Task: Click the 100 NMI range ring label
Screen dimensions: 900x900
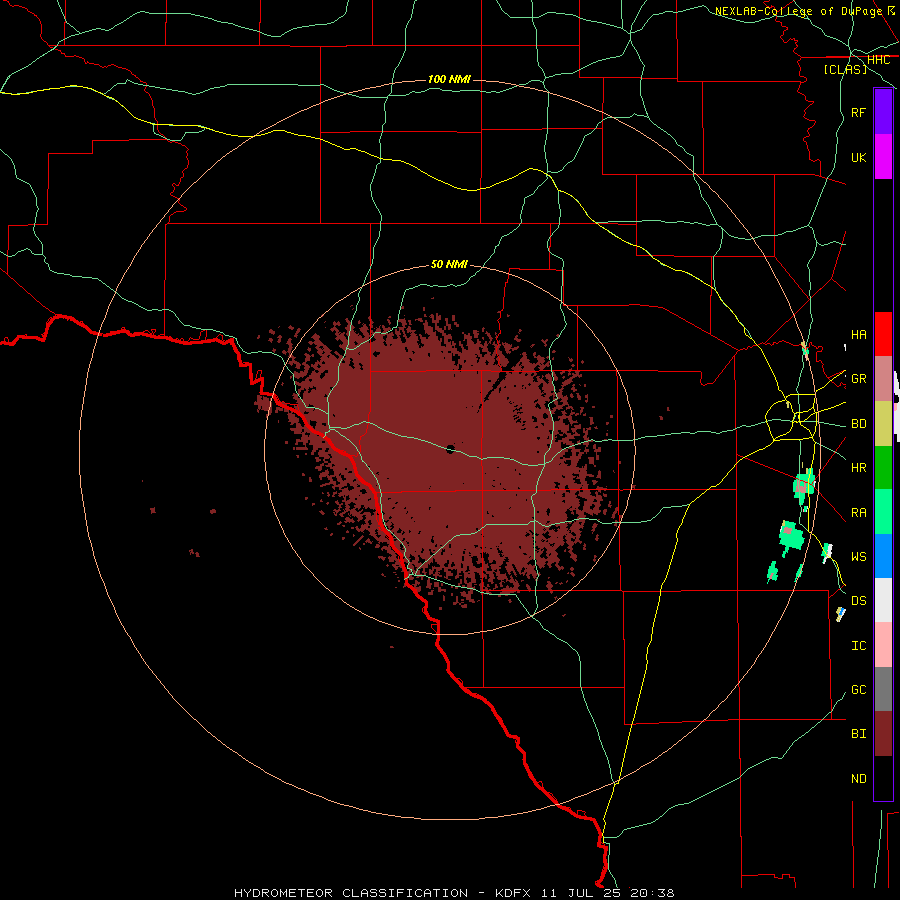Action: tap(449, 79)
